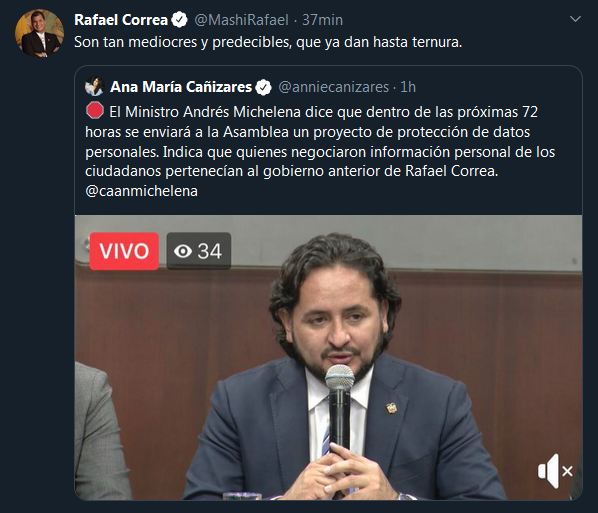Click the VIVO live badge

pos(124,251)
